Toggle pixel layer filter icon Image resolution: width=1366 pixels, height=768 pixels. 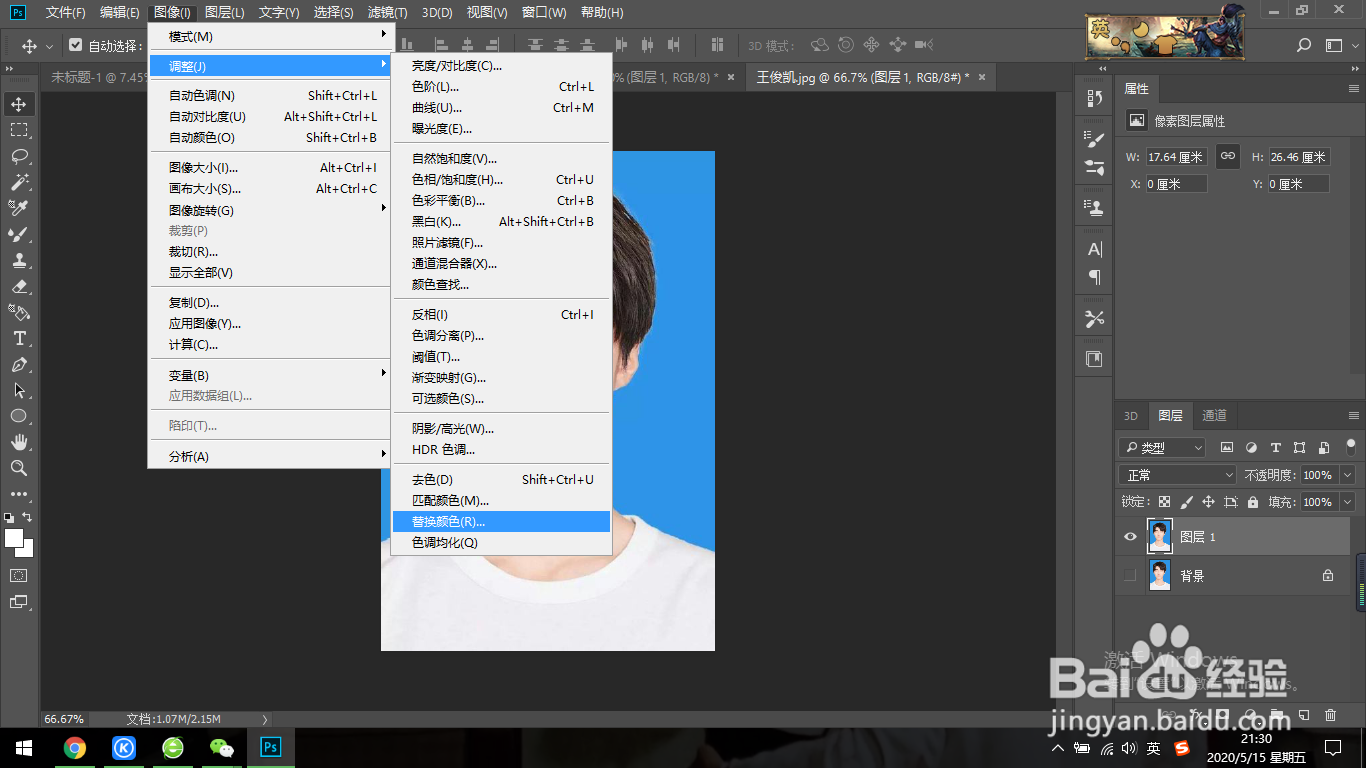[1227, 447]
